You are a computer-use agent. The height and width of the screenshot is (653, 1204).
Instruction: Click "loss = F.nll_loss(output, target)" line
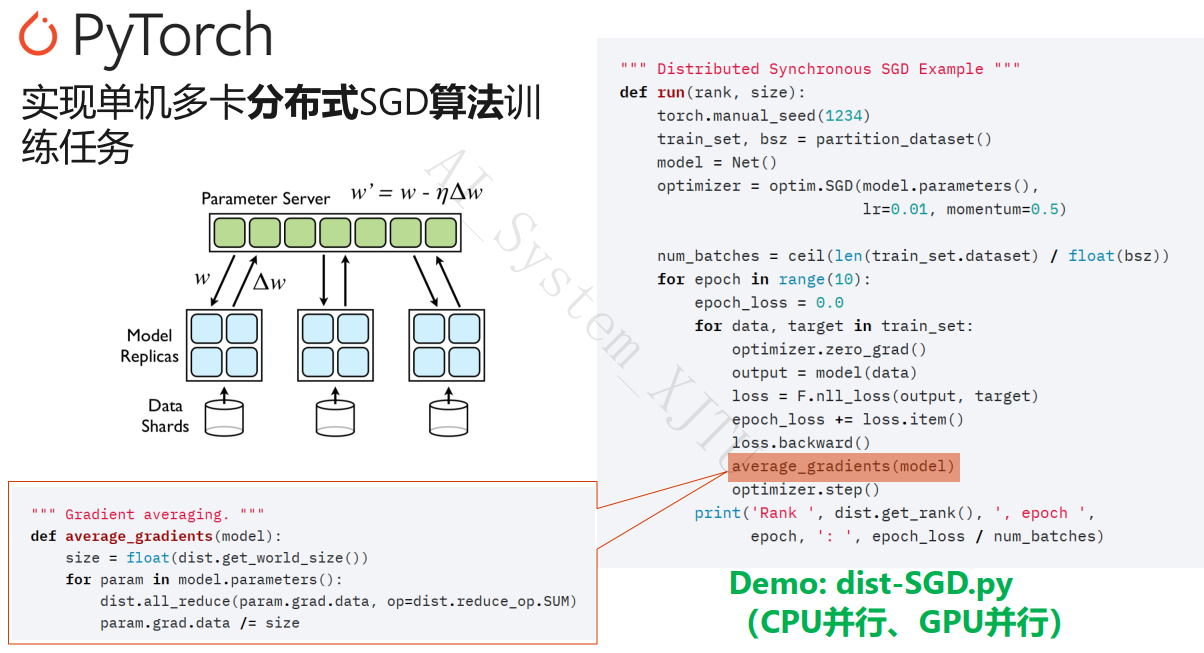pyautogui.click(x=885, y=396)
